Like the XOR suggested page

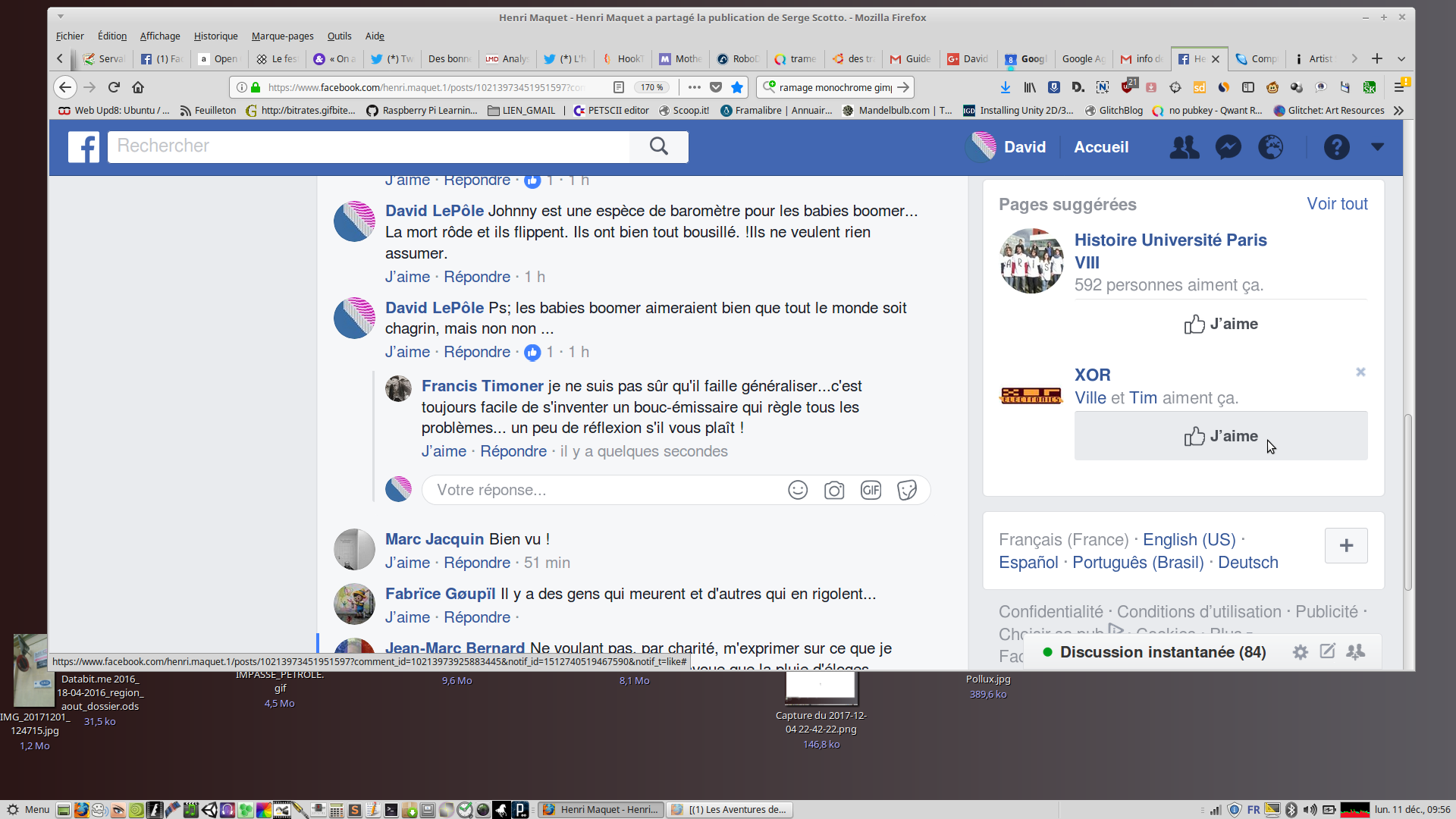point(1220,436)
